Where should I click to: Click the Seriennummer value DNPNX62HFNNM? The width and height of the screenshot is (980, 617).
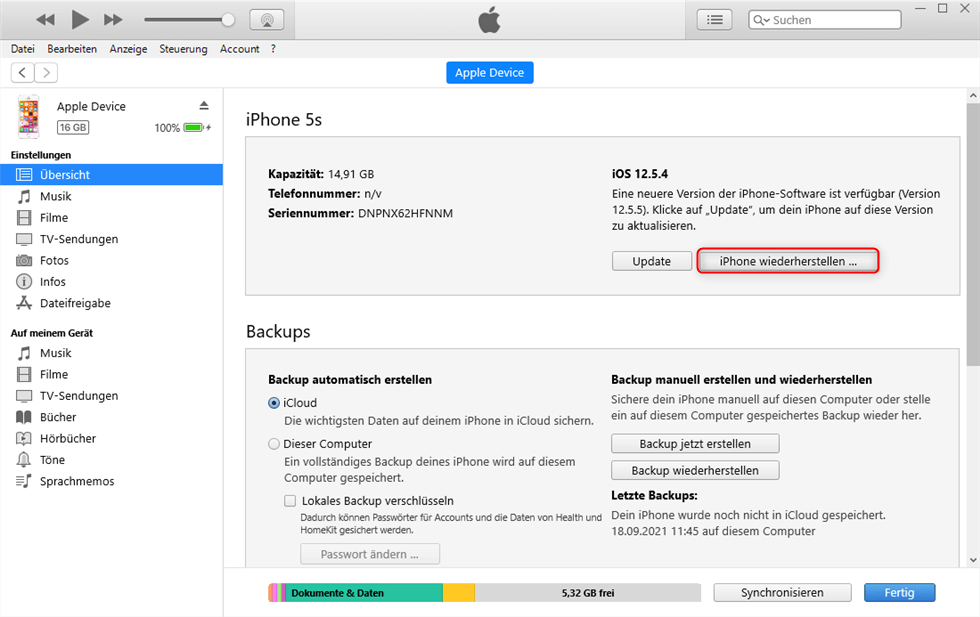406,213
